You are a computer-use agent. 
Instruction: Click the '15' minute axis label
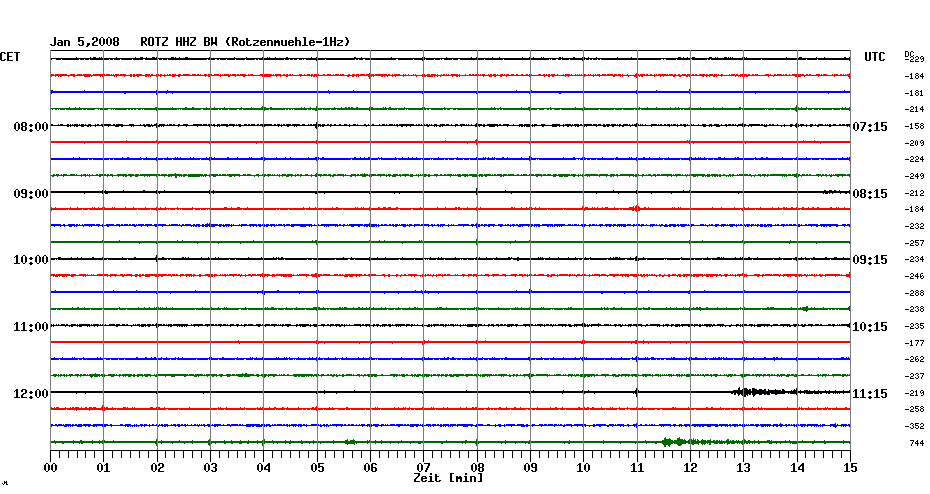click(x=851, y=467)
